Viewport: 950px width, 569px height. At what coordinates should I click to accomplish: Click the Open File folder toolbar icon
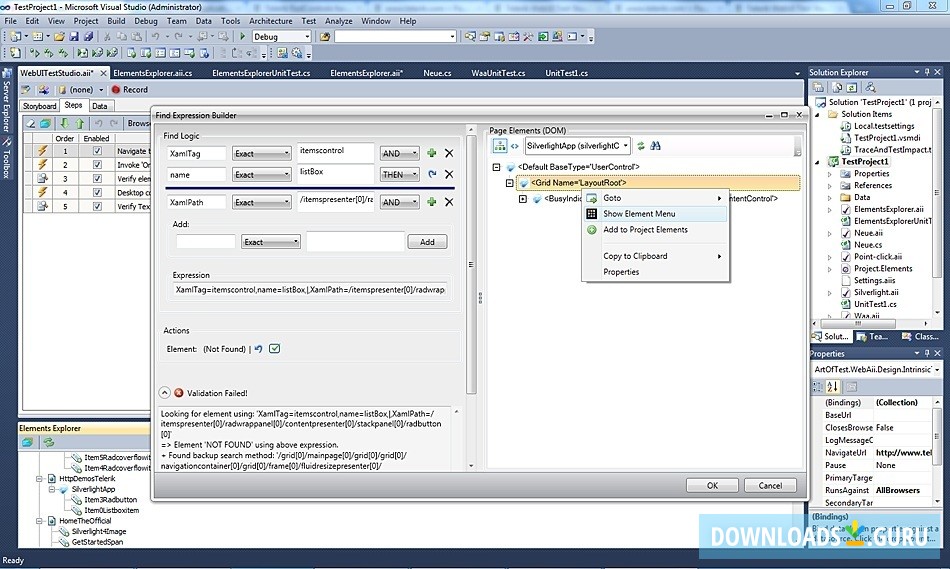60,36
